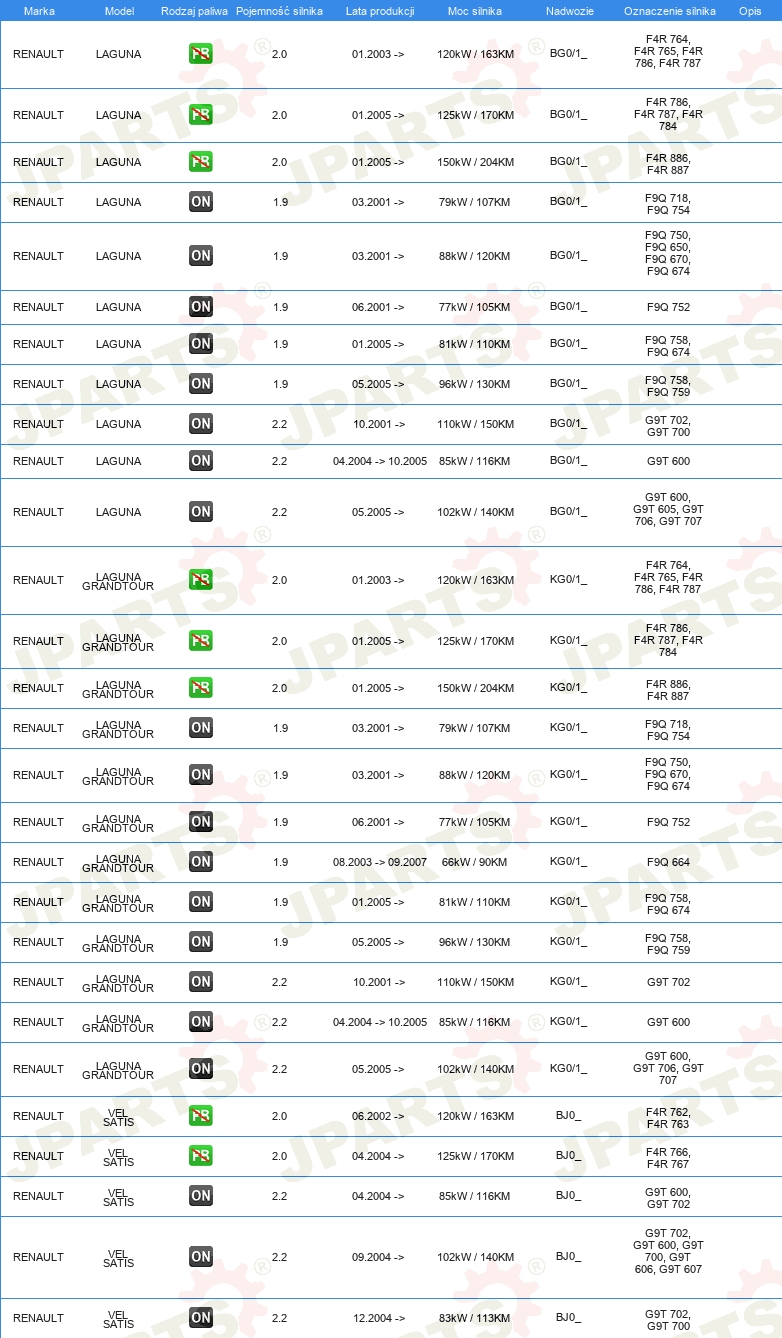The image size is (782, 1338).
Task: Select the 66kW / 90KM power cell
Action: pos(475,862)
